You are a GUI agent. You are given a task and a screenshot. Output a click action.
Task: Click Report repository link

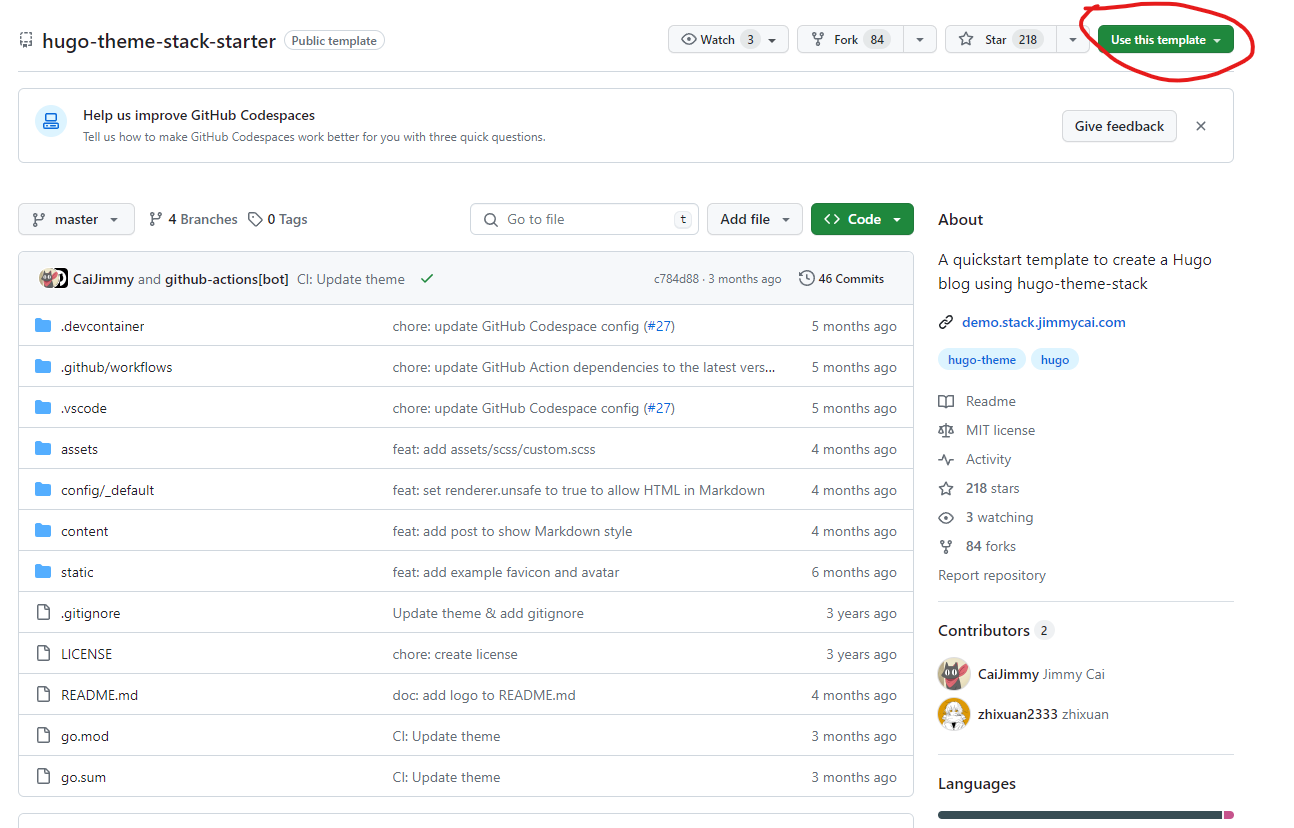tap(992, 575)
